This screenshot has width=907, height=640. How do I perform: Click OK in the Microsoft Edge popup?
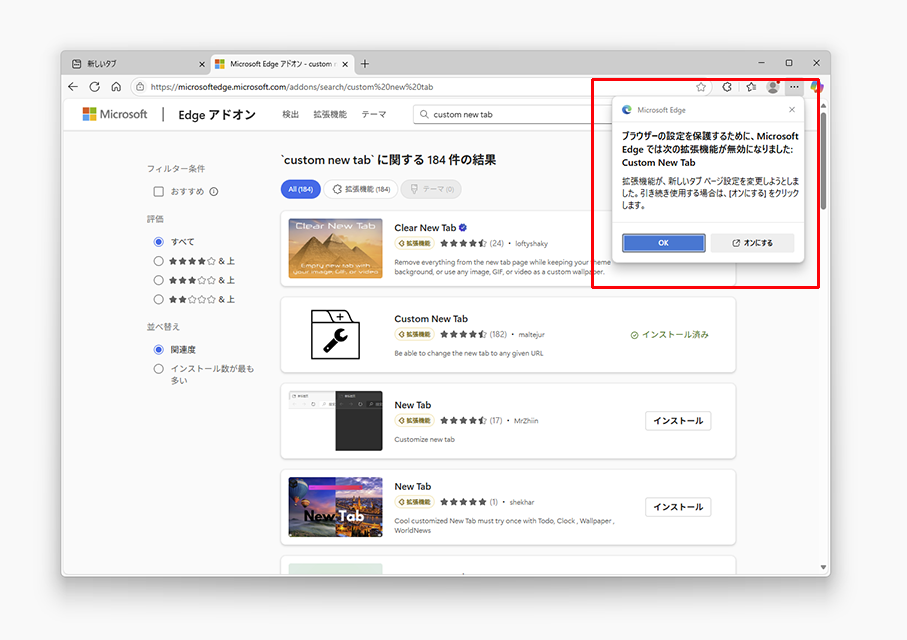click(x=663, y=243)
